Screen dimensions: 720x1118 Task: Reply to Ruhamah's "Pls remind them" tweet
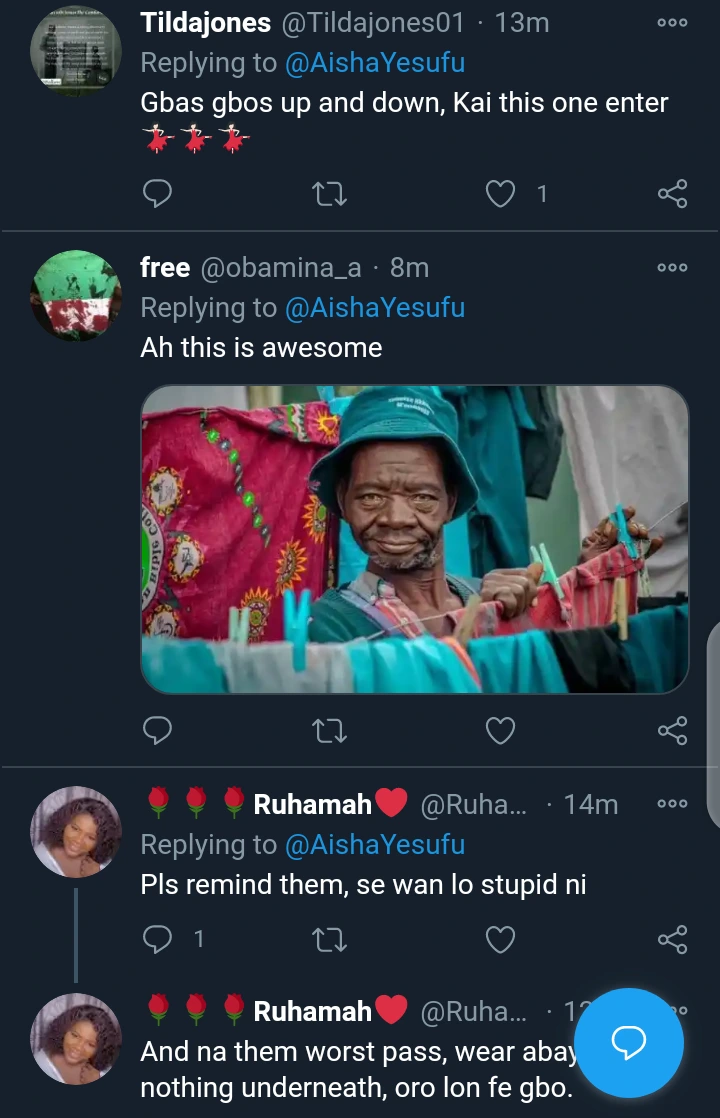158,938
